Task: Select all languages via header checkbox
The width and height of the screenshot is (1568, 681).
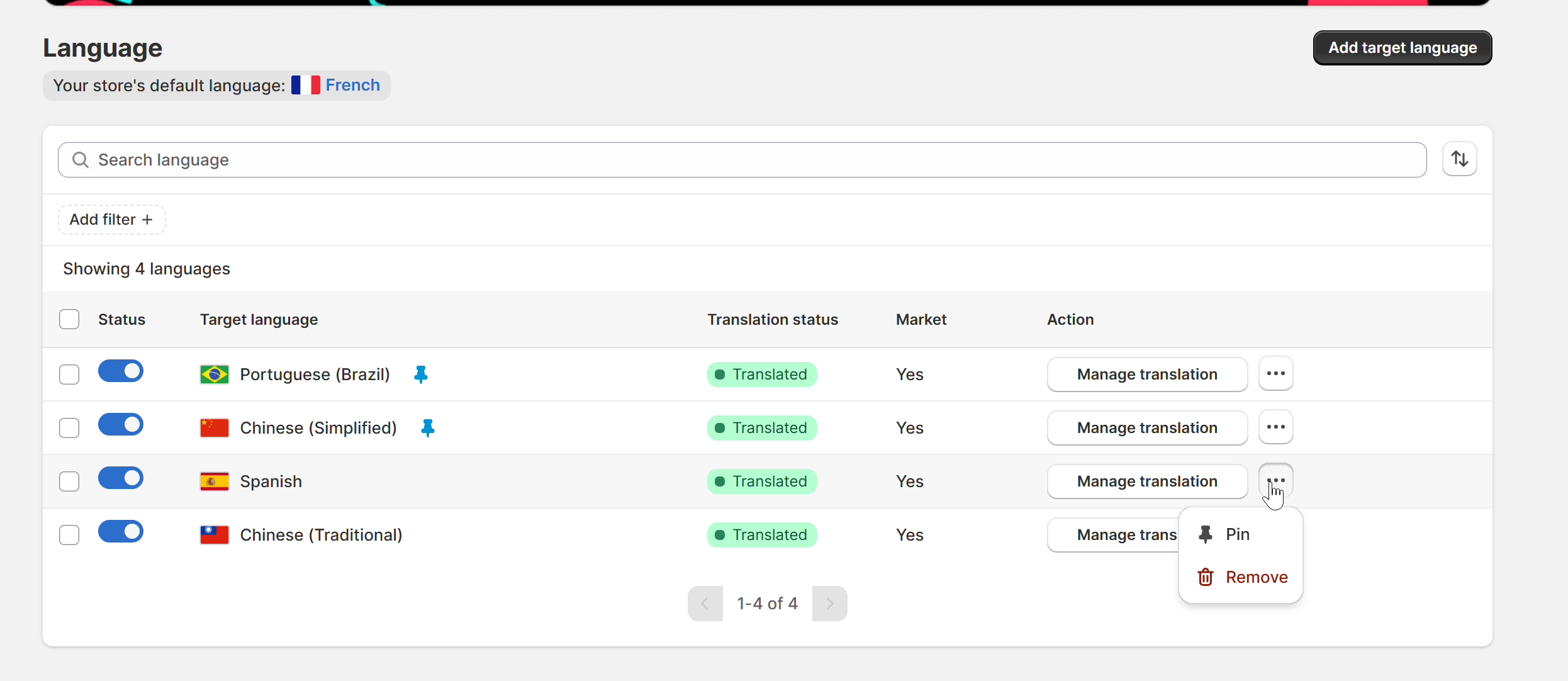Action: 69,319
